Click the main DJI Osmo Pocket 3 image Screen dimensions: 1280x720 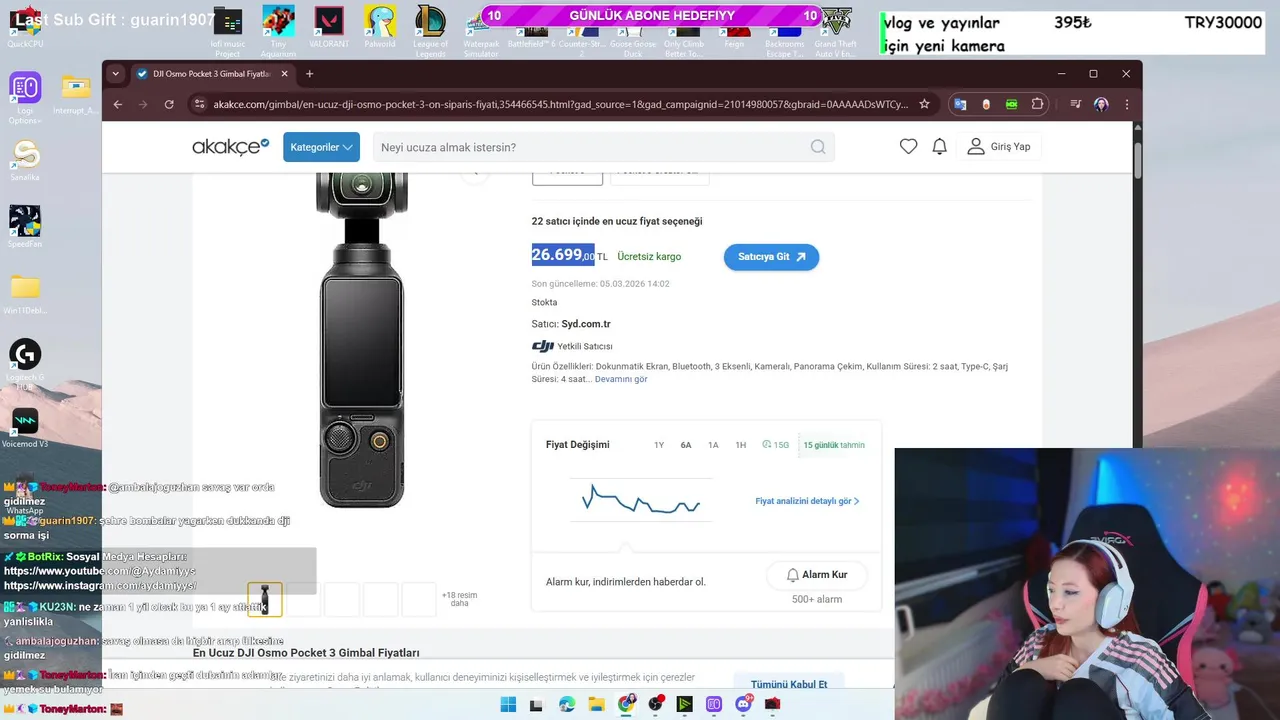pos(361,340)
